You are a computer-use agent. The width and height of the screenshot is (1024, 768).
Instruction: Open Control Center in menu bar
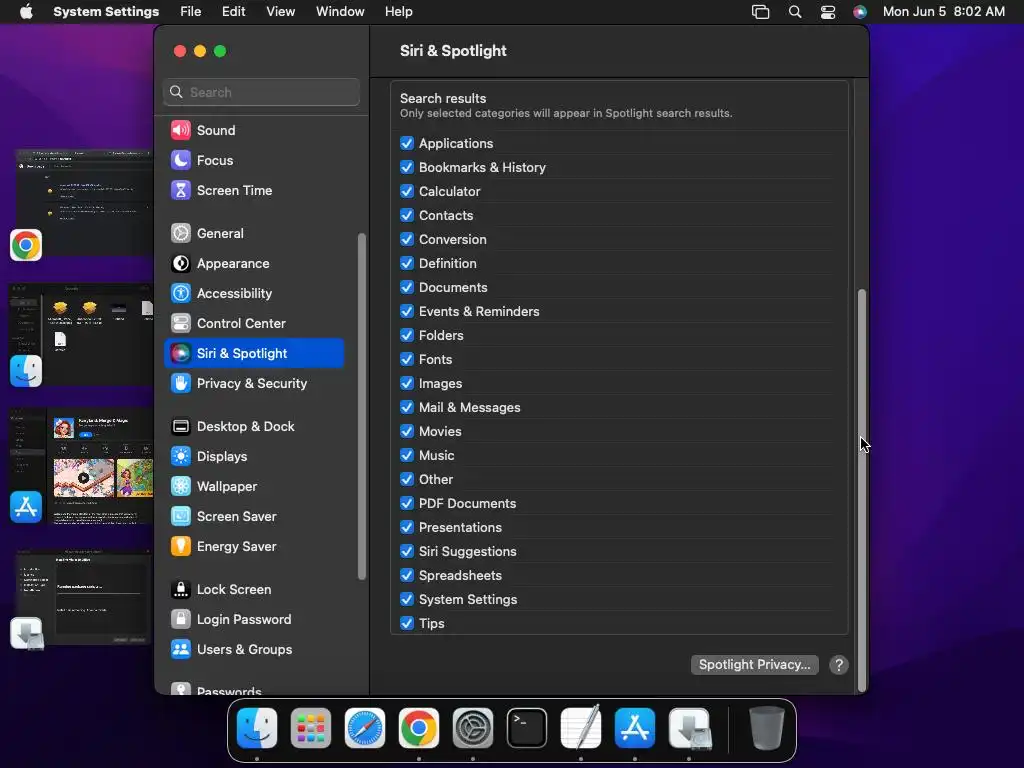tap(827, 12)
